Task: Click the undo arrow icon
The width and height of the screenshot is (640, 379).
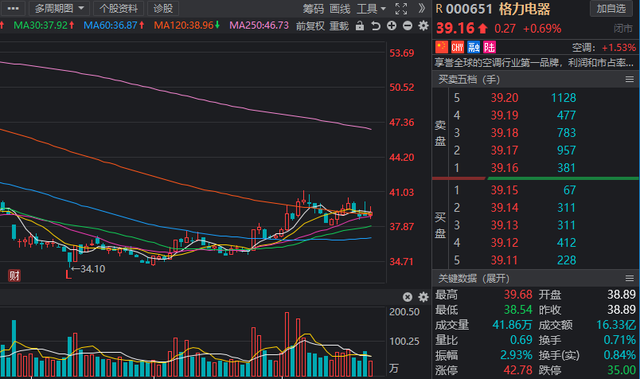Action: 376,26
